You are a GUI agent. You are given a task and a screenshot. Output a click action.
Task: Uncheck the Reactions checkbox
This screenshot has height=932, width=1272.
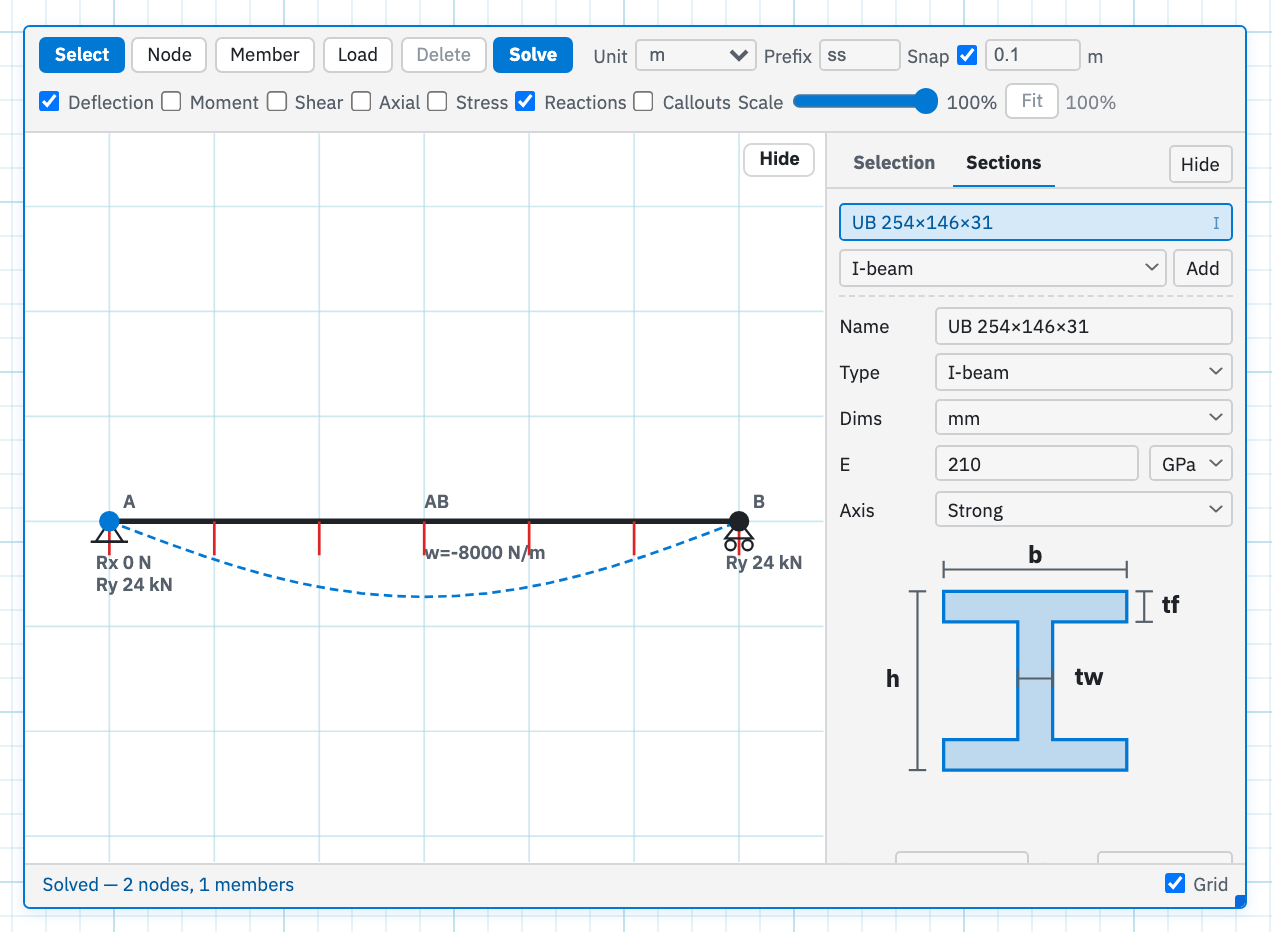point(525,101)
